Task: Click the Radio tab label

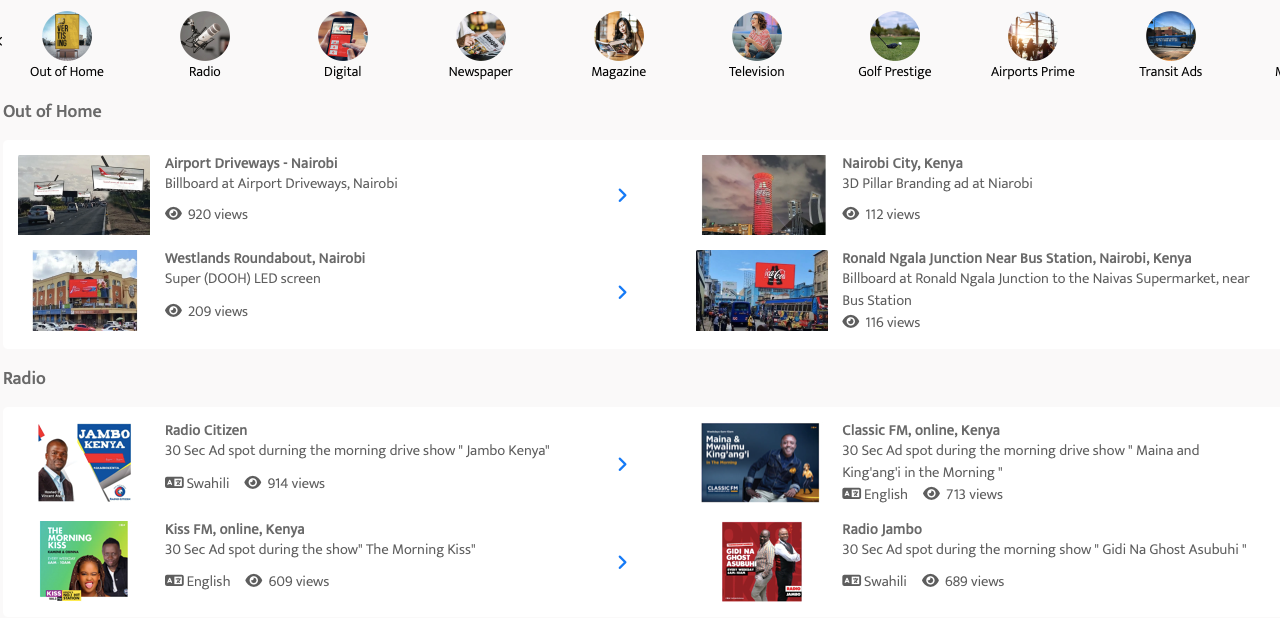Action: tap(205, 72)
